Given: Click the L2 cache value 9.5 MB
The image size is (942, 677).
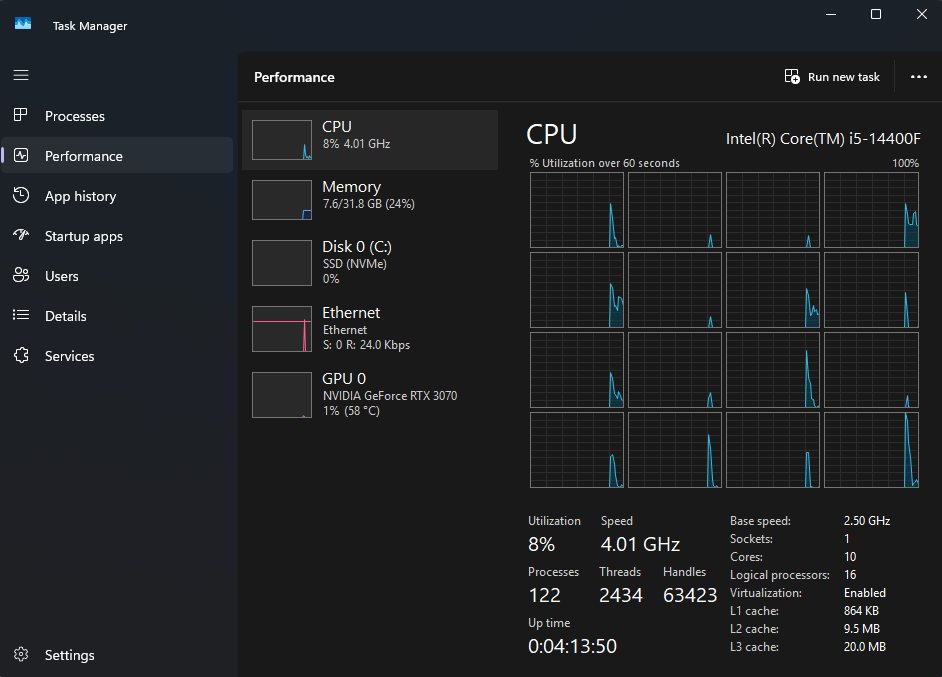Looking at the screenshot, I should point(861,629).
